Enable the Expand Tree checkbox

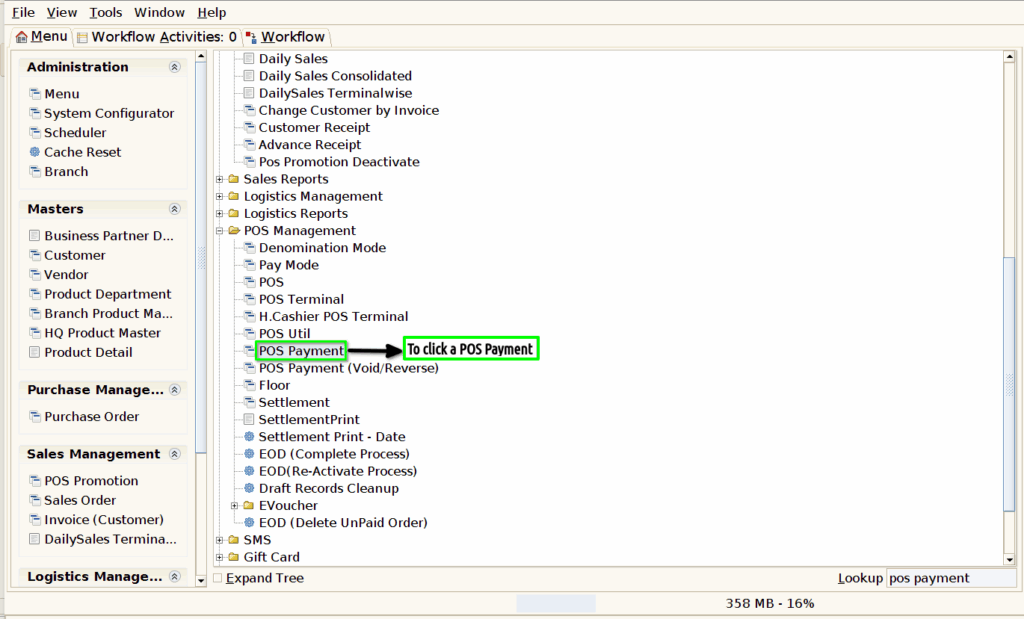[218, 578]
